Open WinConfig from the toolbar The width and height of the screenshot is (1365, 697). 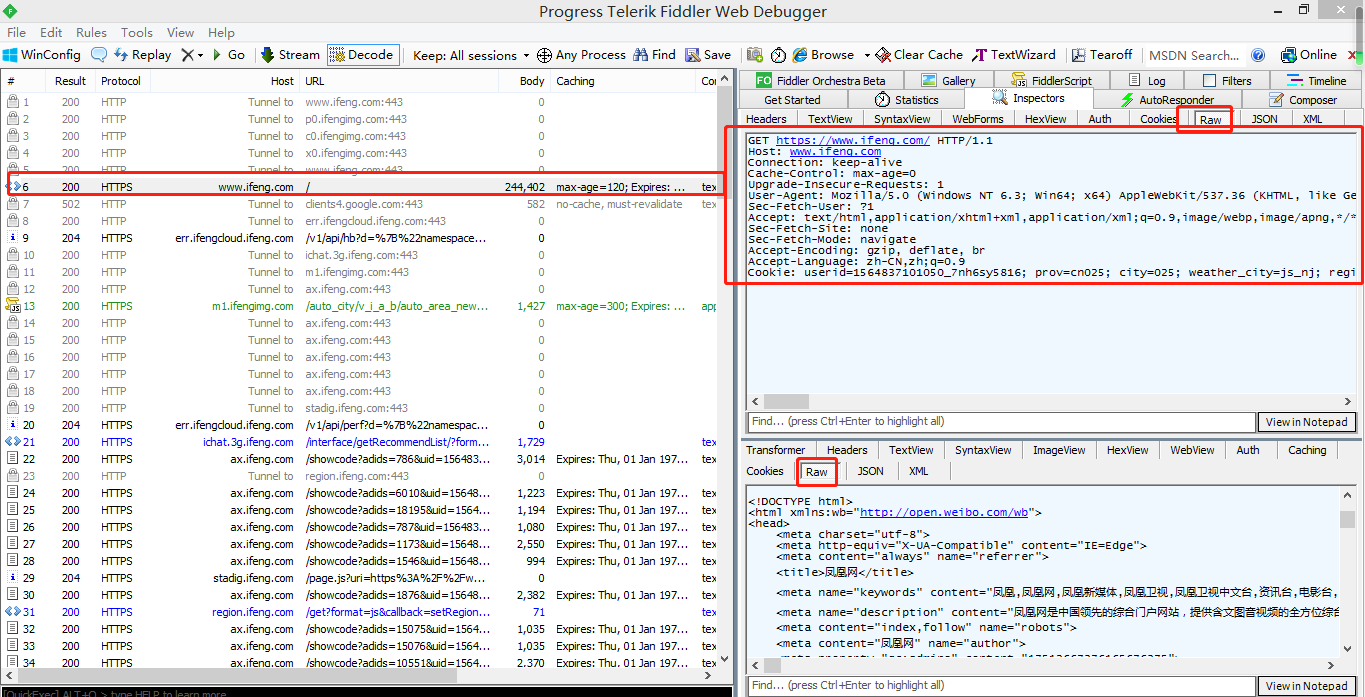(41, 55)
